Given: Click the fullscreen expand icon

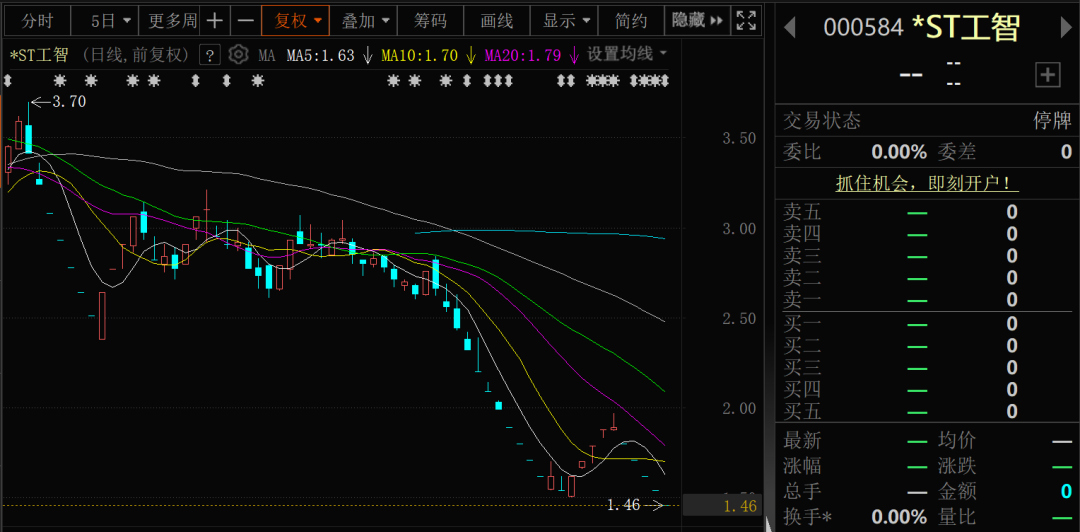Looking at the screenshot, I should (746, 20).
